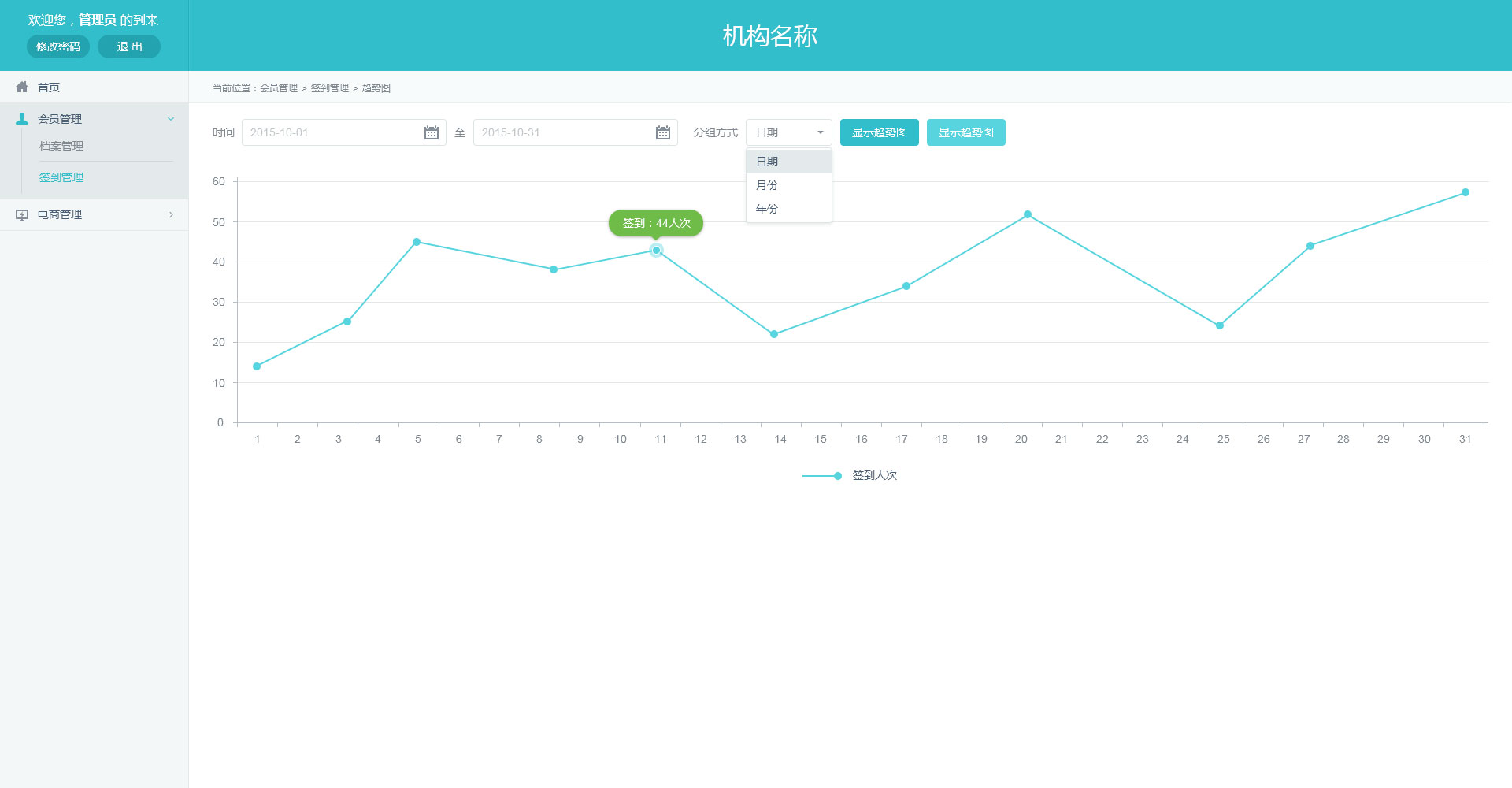Click the 修改密码 button
Screen dimensions: 1512x788
click(58, 46)
